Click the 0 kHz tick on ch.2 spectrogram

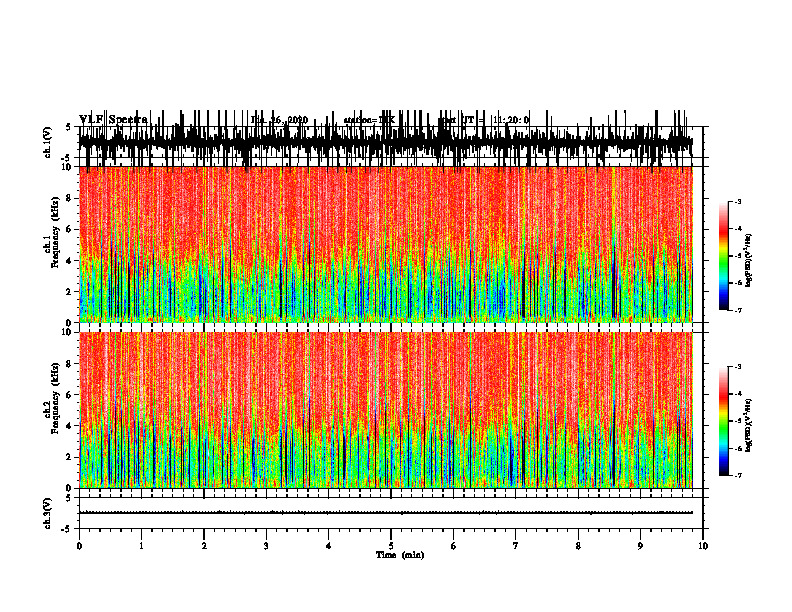point(70,488)
